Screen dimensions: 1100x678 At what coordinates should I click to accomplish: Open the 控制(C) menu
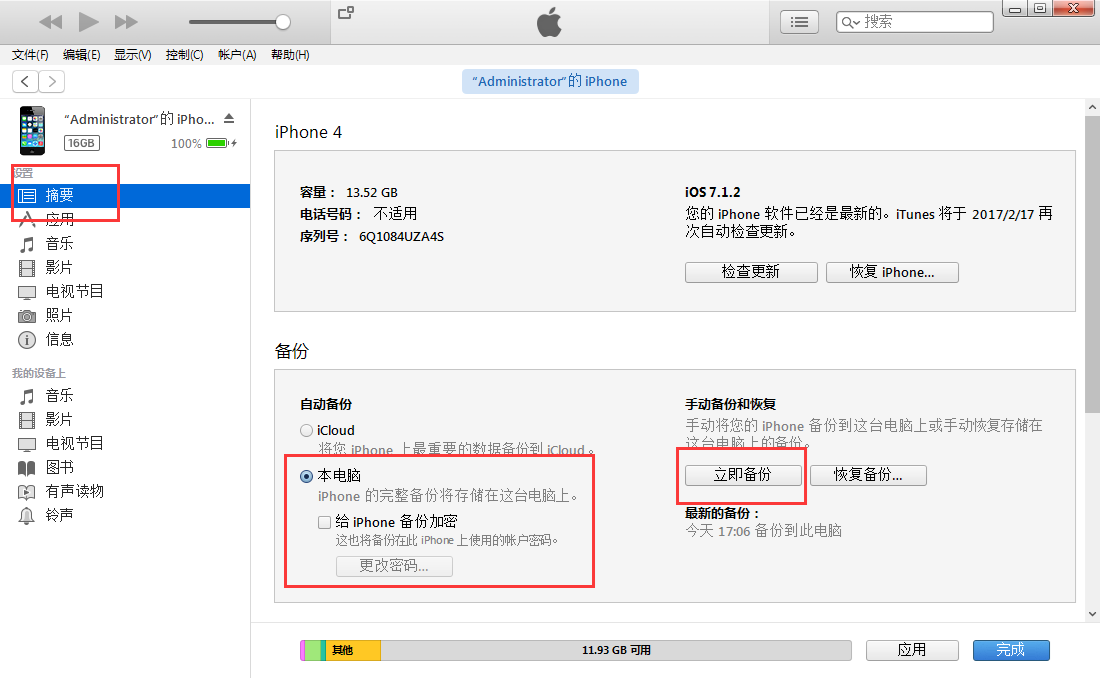(x=185, y=55)
